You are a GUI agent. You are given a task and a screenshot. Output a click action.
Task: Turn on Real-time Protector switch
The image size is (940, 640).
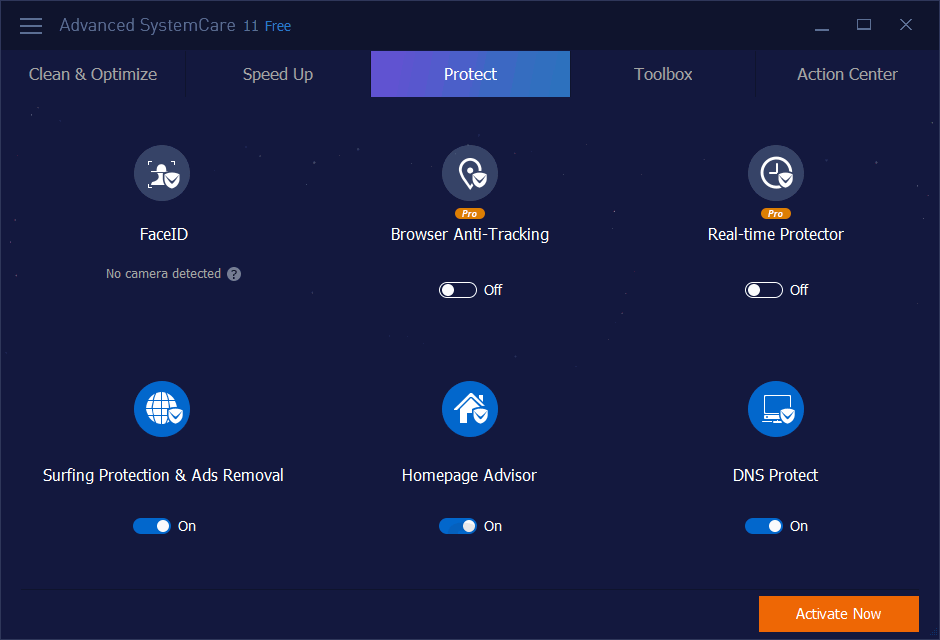coord(764,290)
